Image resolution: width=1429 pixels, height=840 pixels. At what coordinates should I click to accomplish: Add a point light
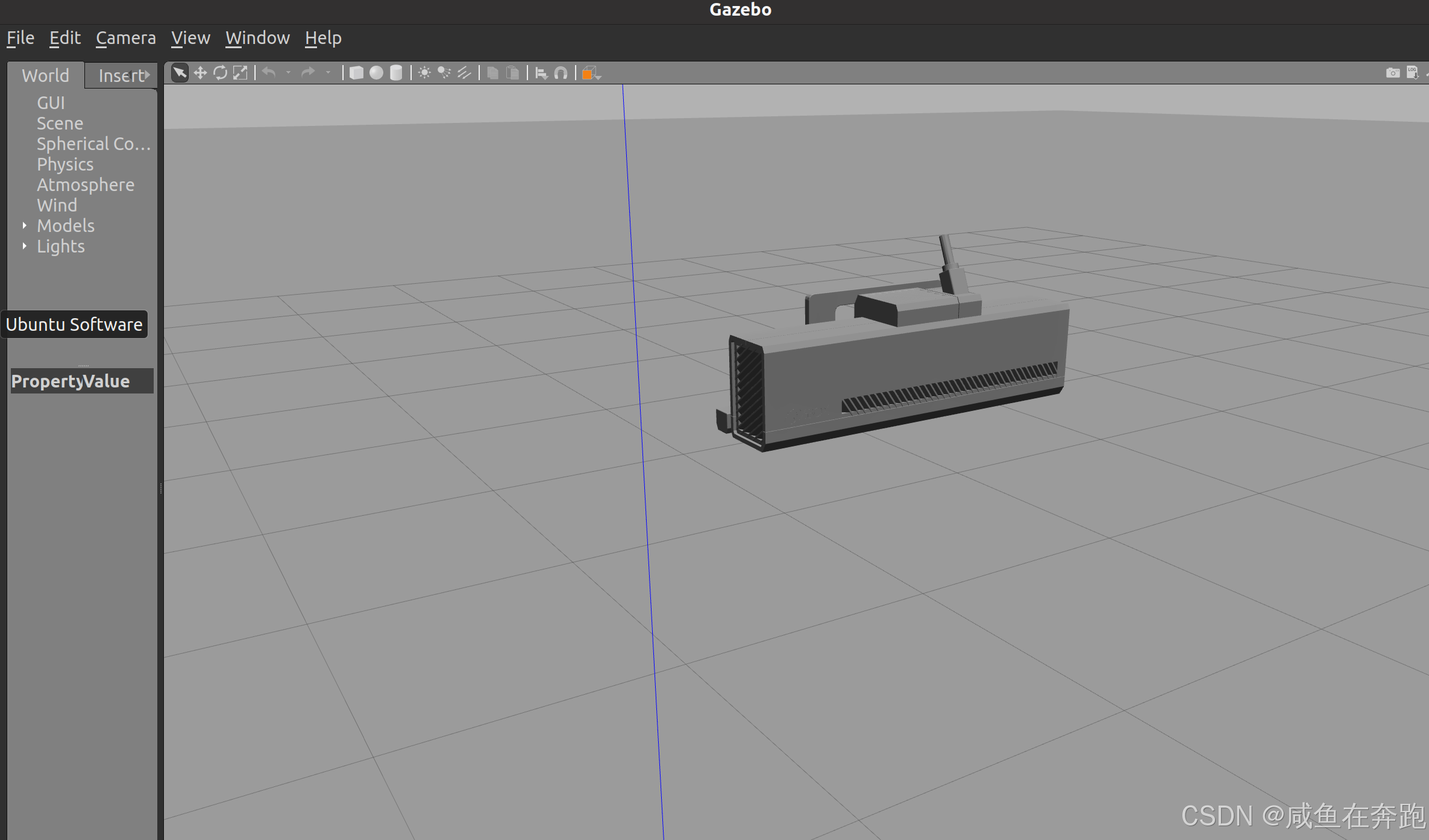coord(424,73)
